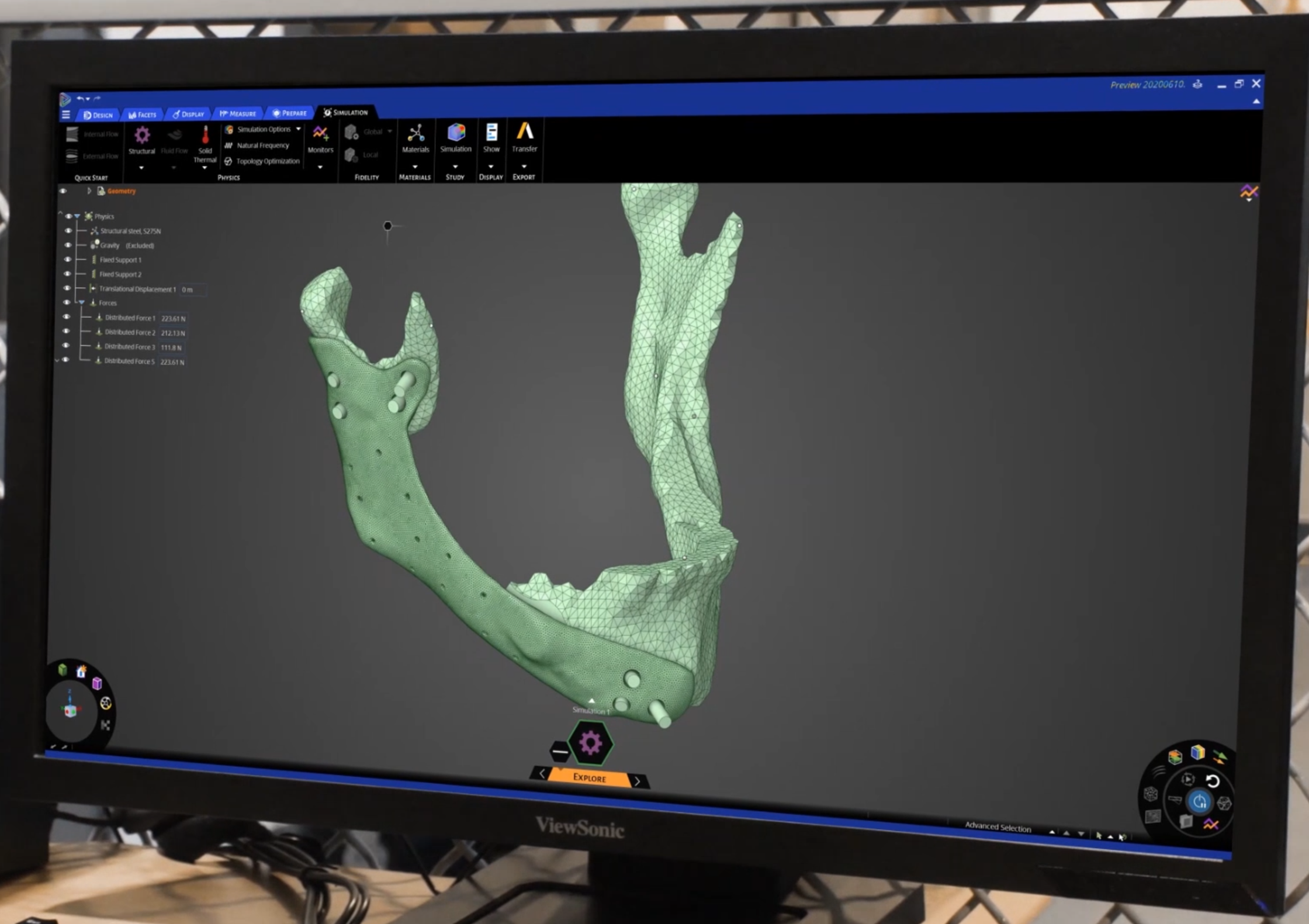Image resolution: width=1309 pixels, height=924 pixels.
Task: Toggle Translational Displacement 1 visibility
Action: [67, 289]
